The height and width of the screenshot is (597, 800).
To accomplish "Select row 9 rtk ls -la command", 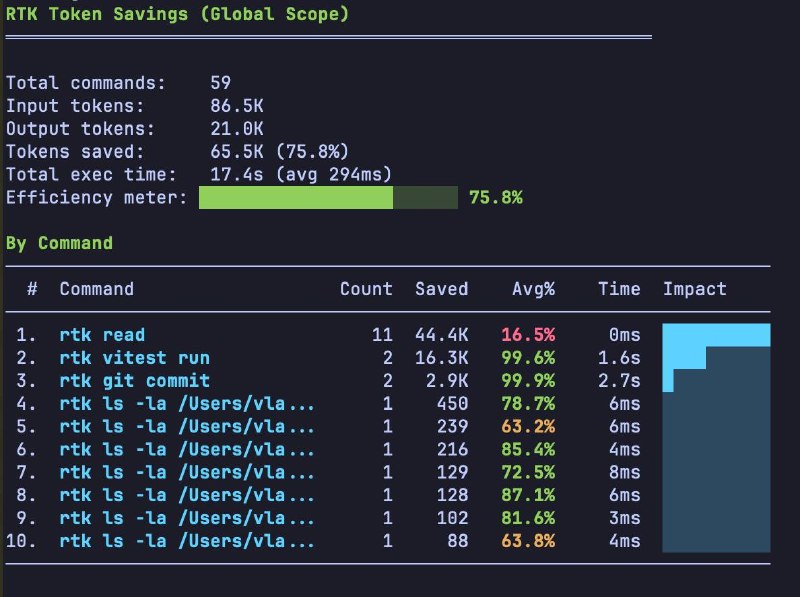I will (187, 518).
